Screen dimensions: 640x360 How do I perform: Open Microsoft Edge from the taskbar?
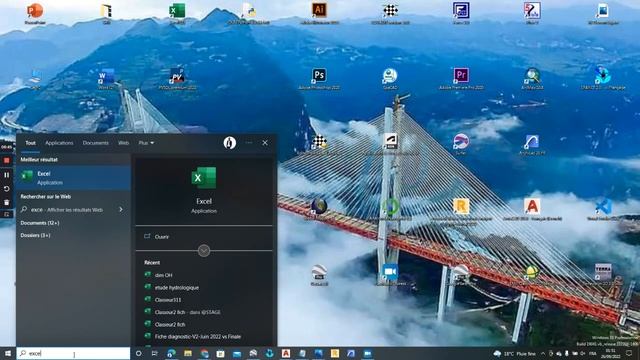click(171, 353)
